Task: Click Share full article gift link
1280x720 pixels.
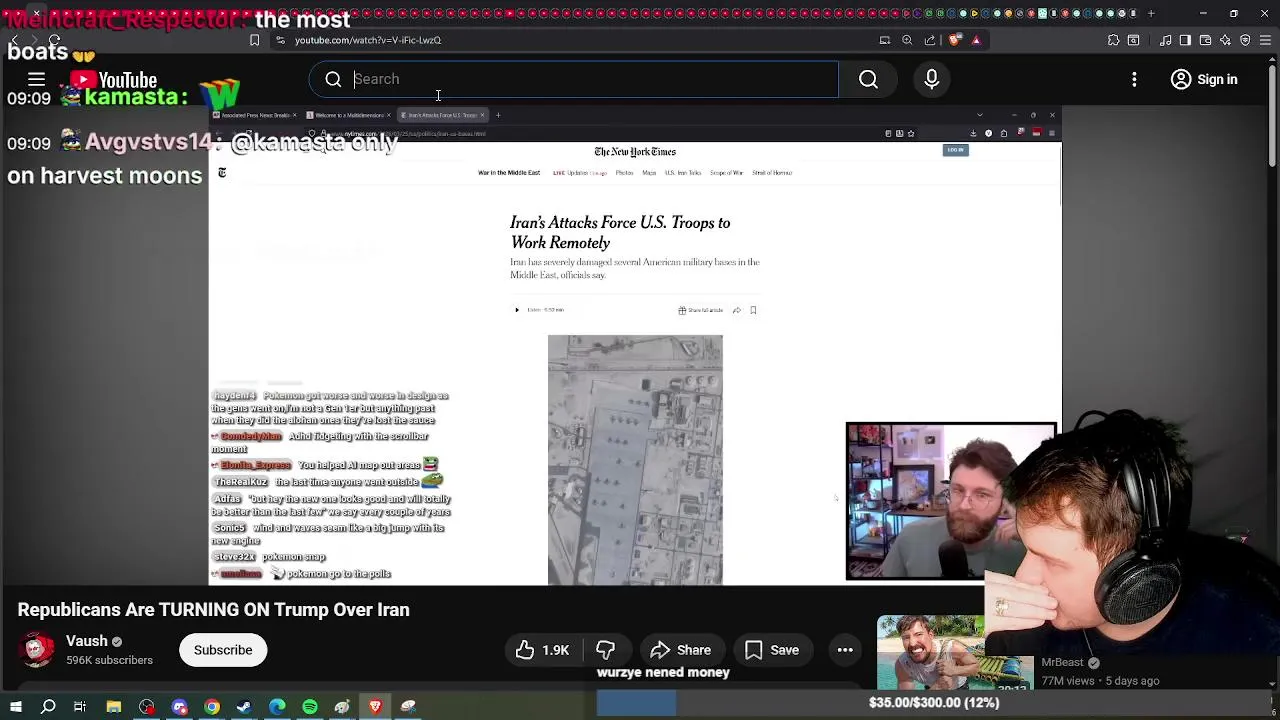Action: 700,310
